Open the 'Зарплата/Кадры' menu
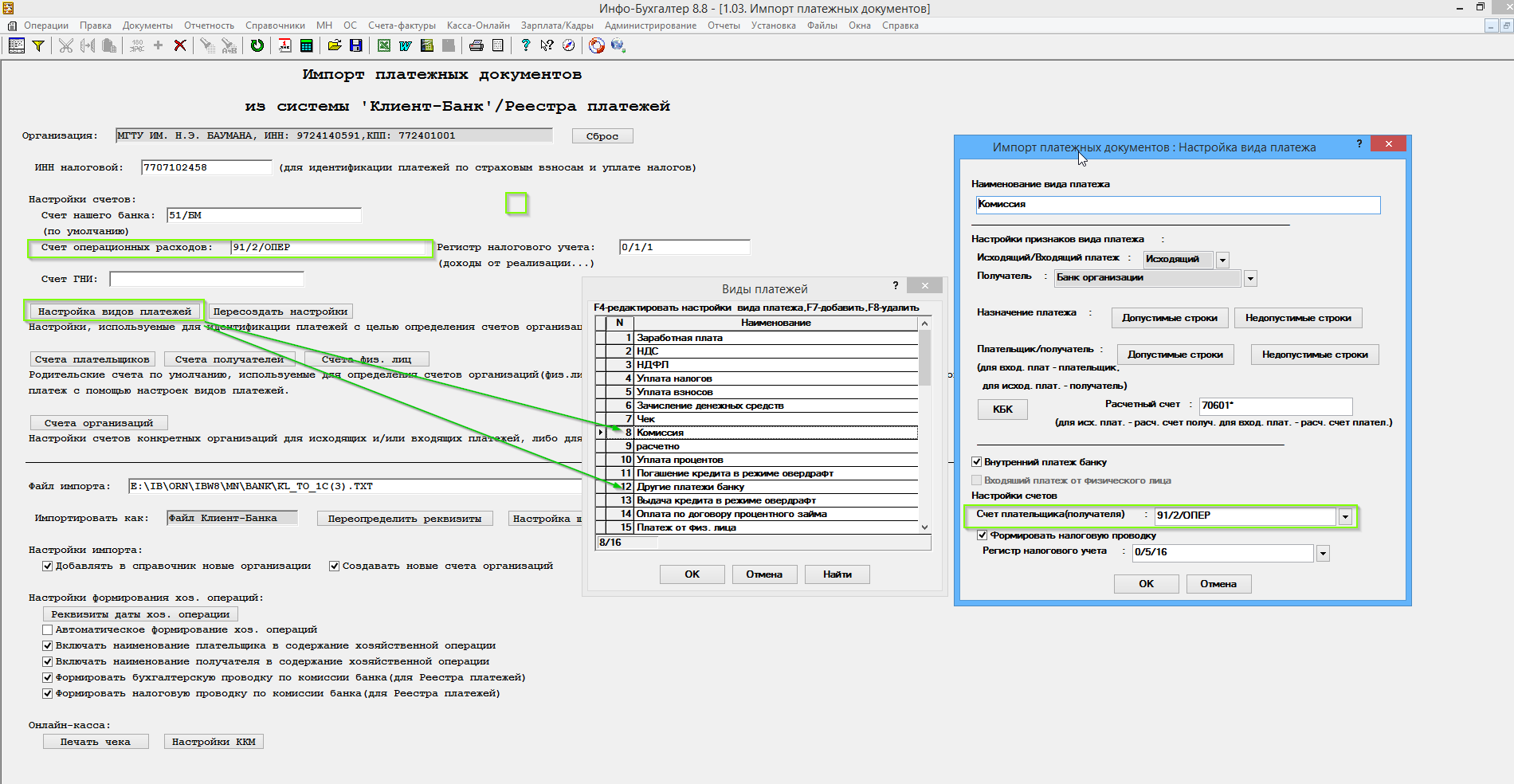The height and width of the screenshot is (784, 1514). coord(557,25)
